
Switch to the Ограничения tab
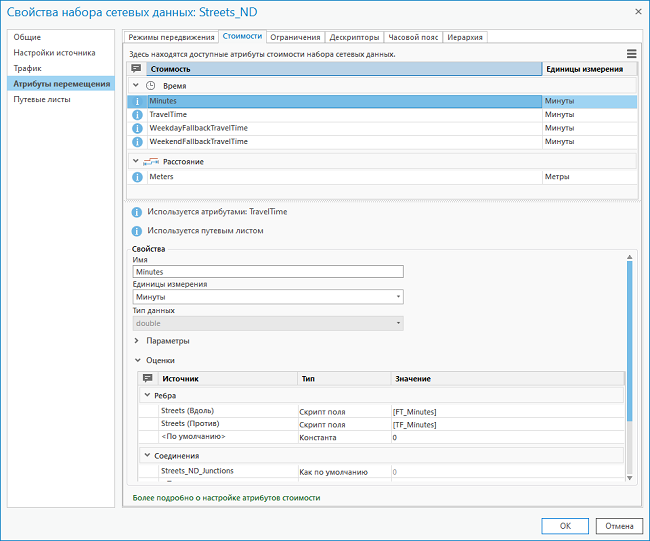pyautogui.click(x=295, y=37)
